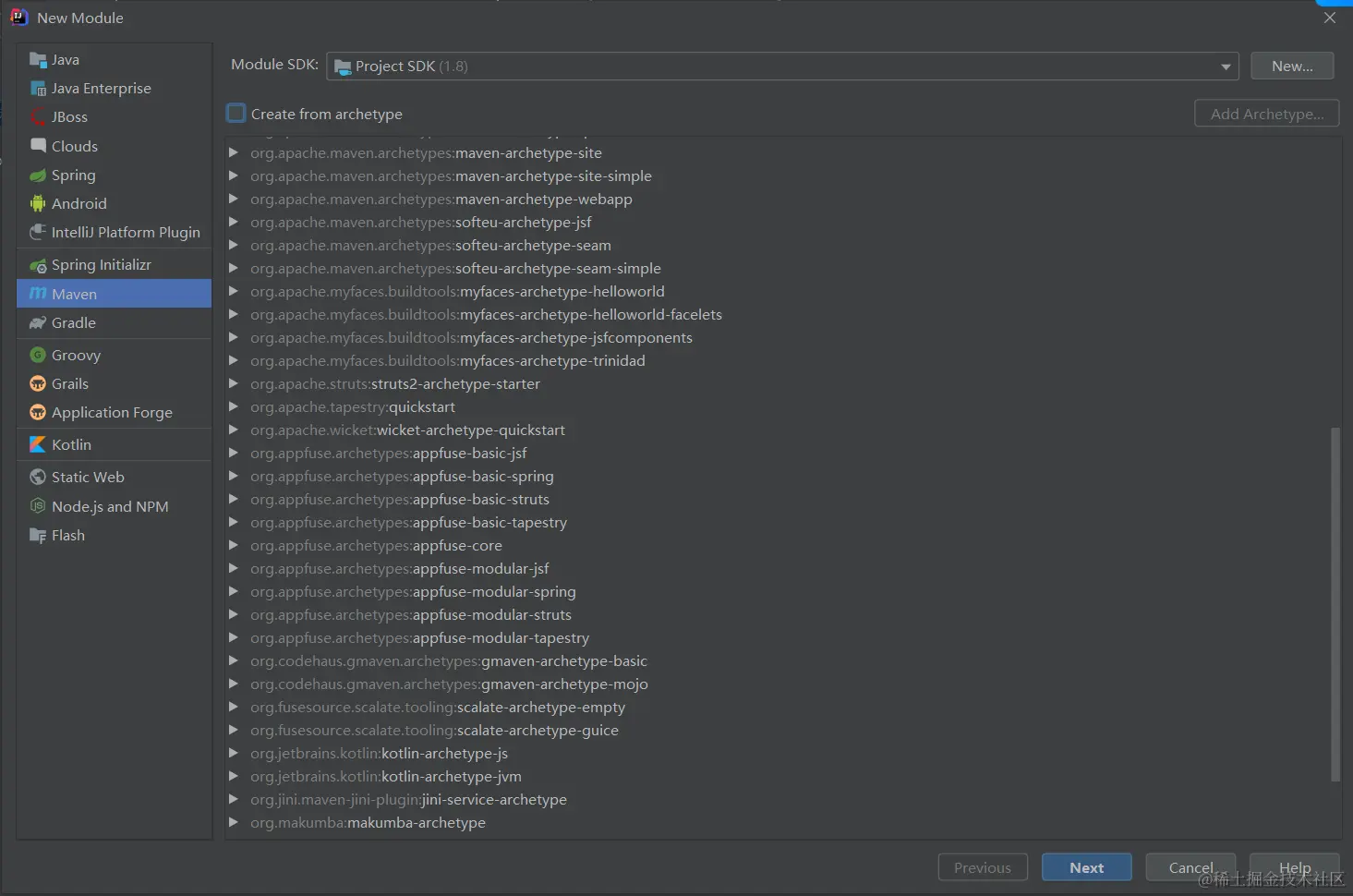Screen dimensions: 1353x896
Task: Click the IntelliJ logo in title bar
Action: 18,18
